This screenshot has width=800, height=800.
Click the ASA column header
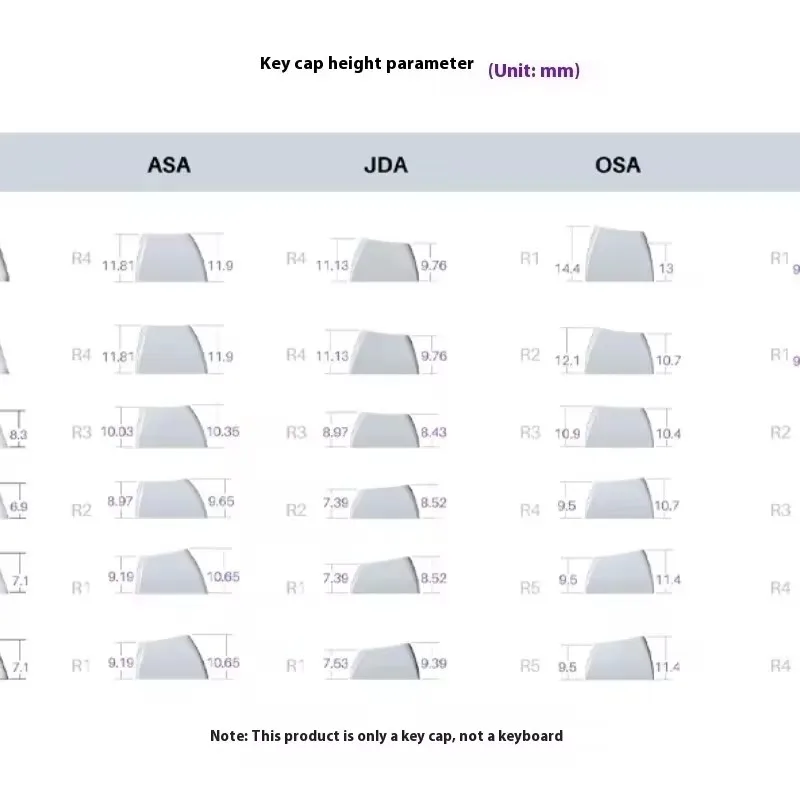[x=168, y=164]
